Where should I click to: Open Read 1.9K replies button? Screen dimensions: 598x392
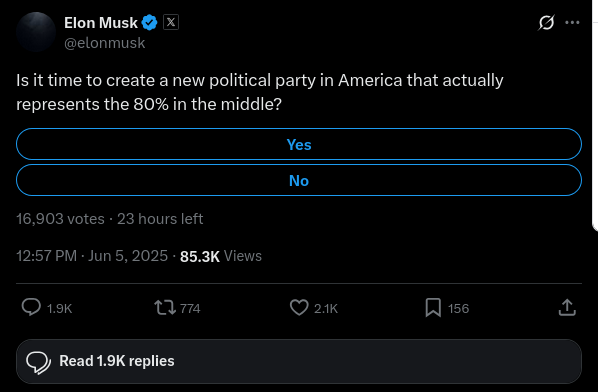[299, 361]
